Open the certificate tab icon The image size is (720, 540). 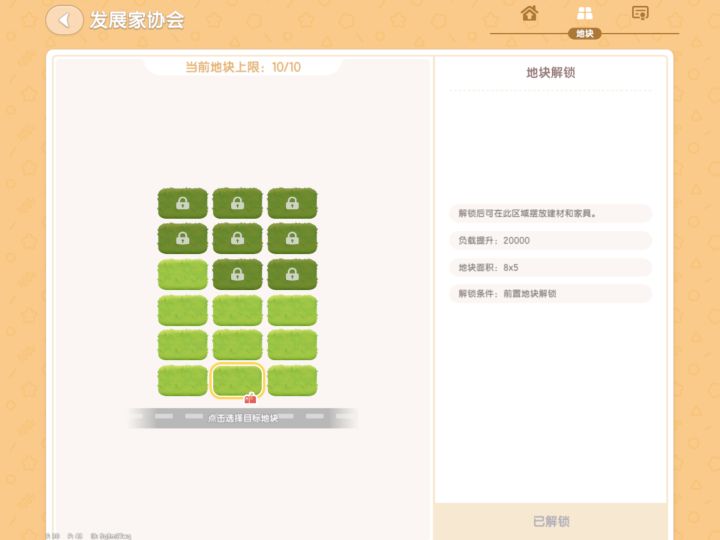(640, 13)
